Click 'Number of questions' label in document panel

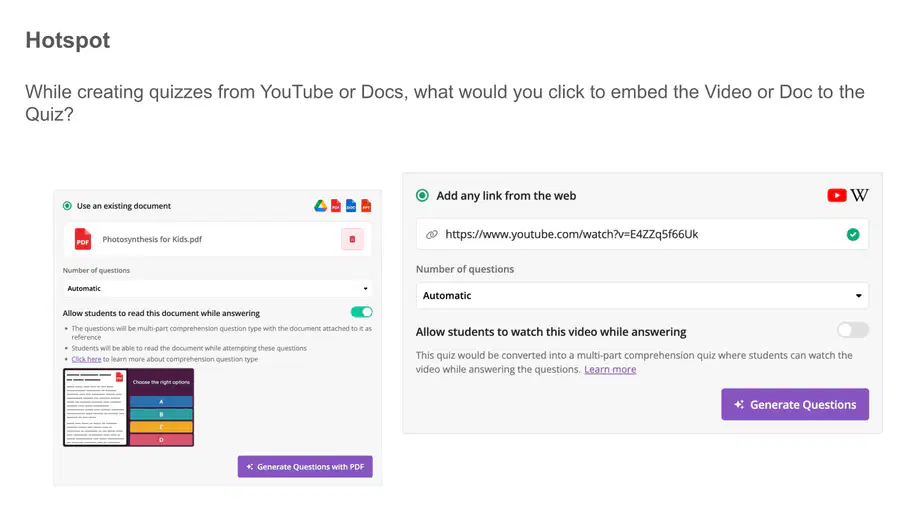tap(96, 270)
